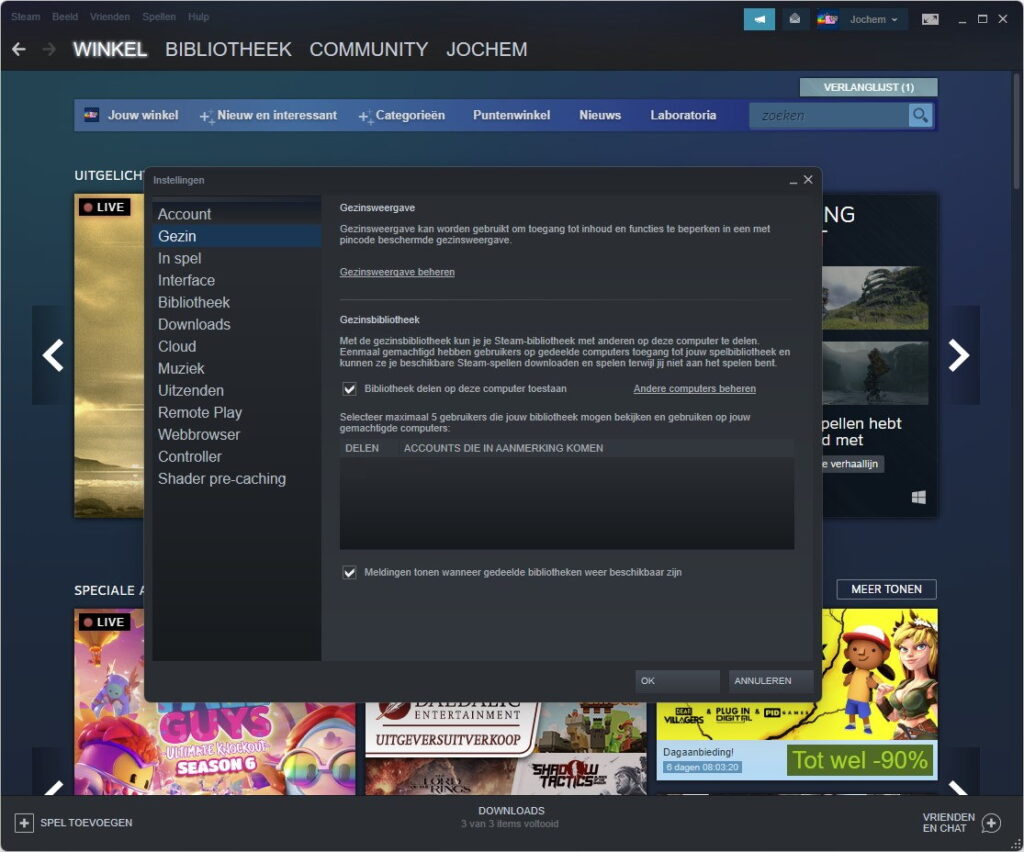Image resolution: width=1024 pixels, height=852 pixels.
Task: Open the Vrienden en chat plus icon
Action: [991, 823]
